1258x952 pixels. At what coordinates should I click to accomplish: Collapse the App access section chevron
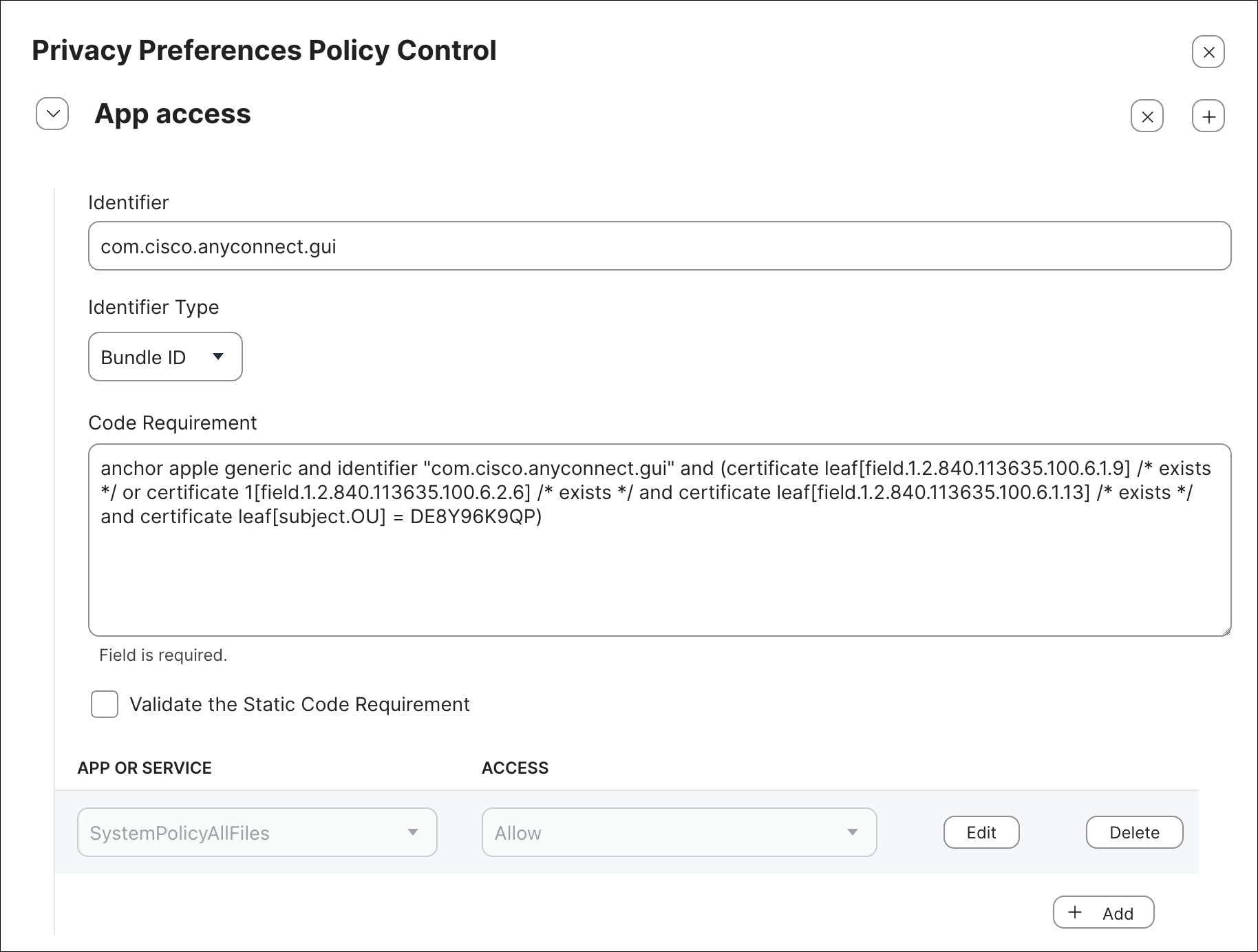tap(52, 114)
